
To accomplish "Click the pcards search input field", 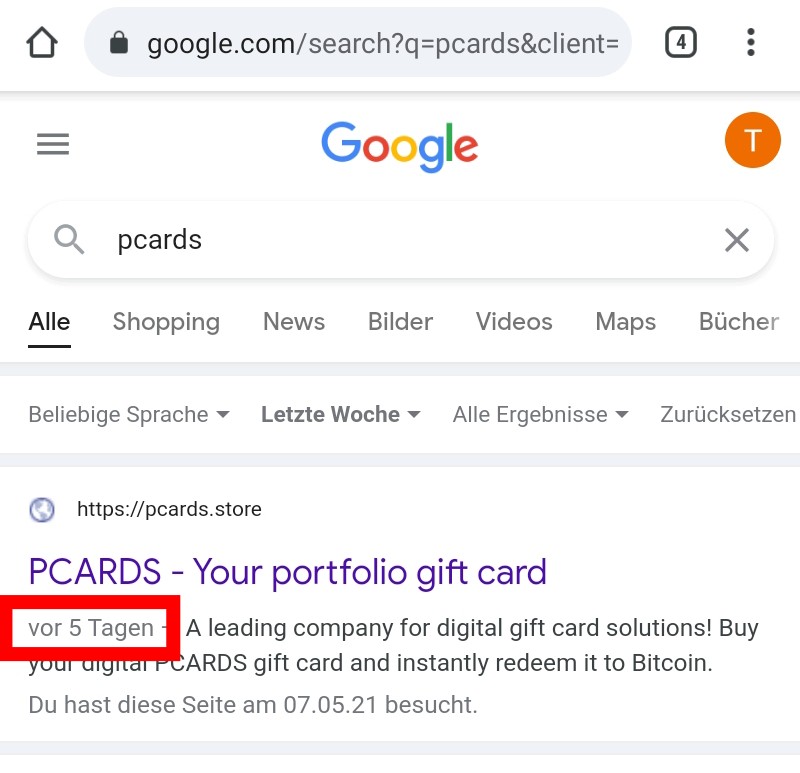I will 400,240.
